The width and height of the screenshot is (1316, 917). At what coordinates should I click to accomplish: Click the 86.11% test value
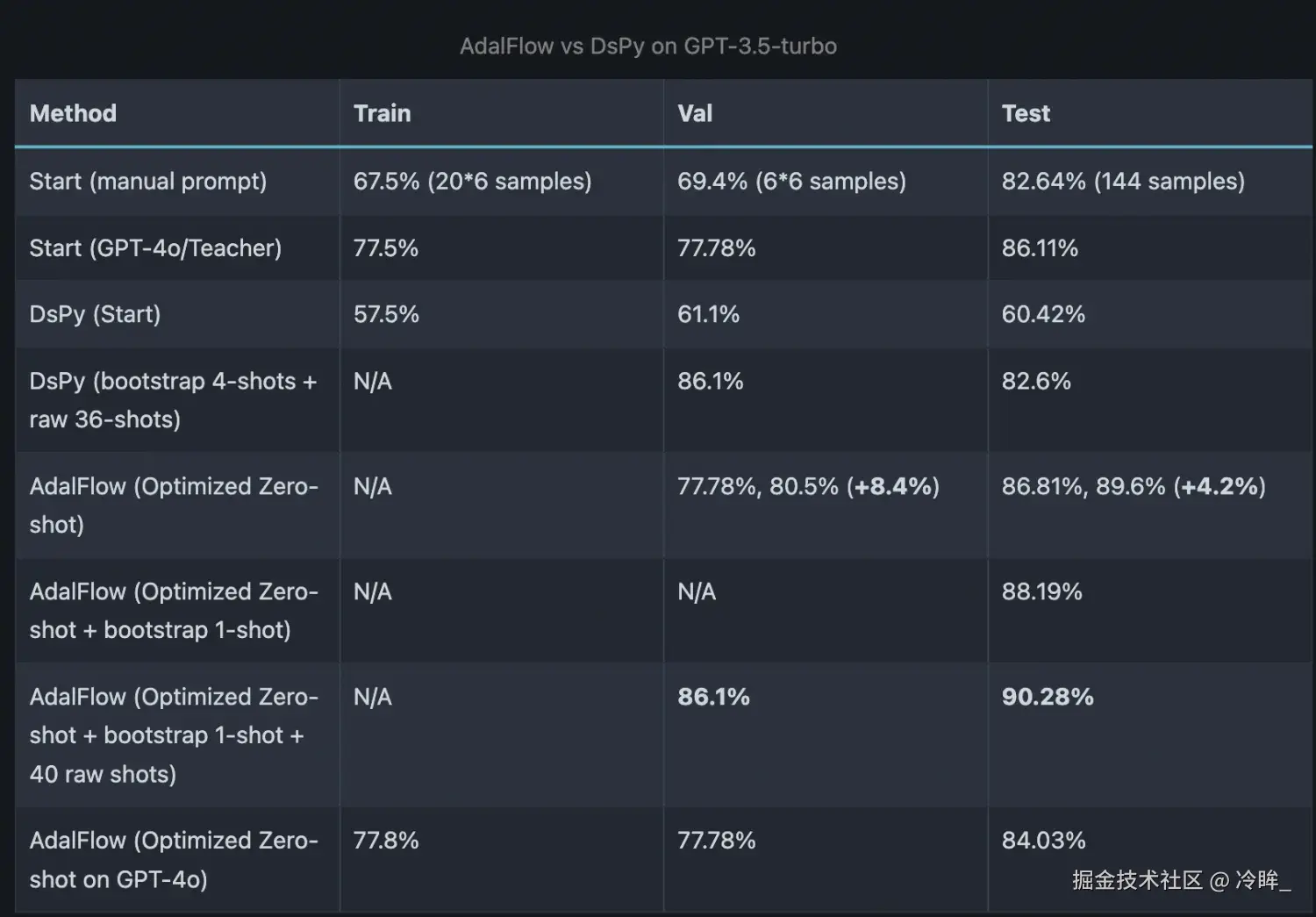[1040, 248]
